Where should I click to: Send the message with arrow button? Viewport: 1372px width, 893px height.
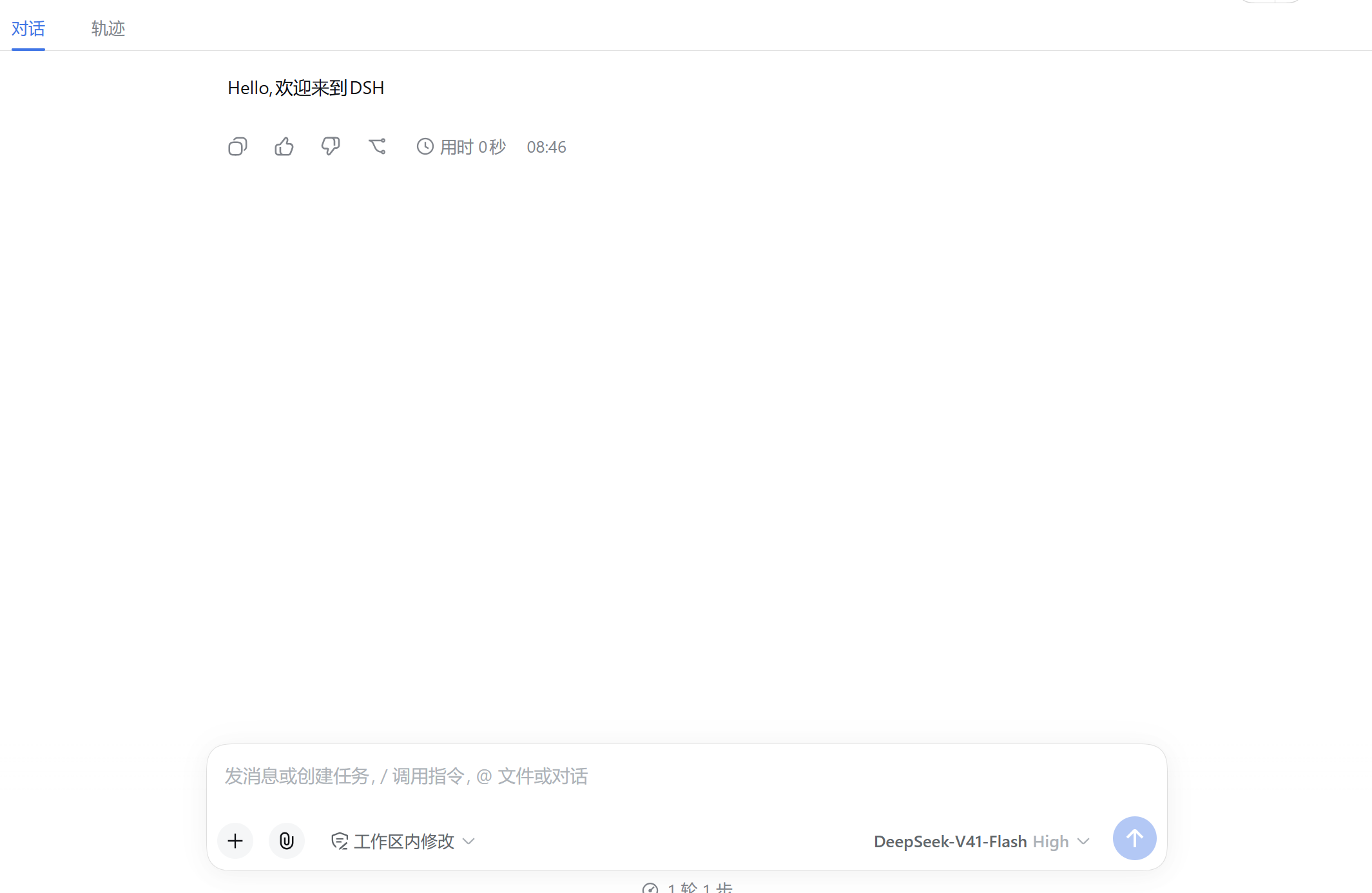click(x=1135, y=838)
